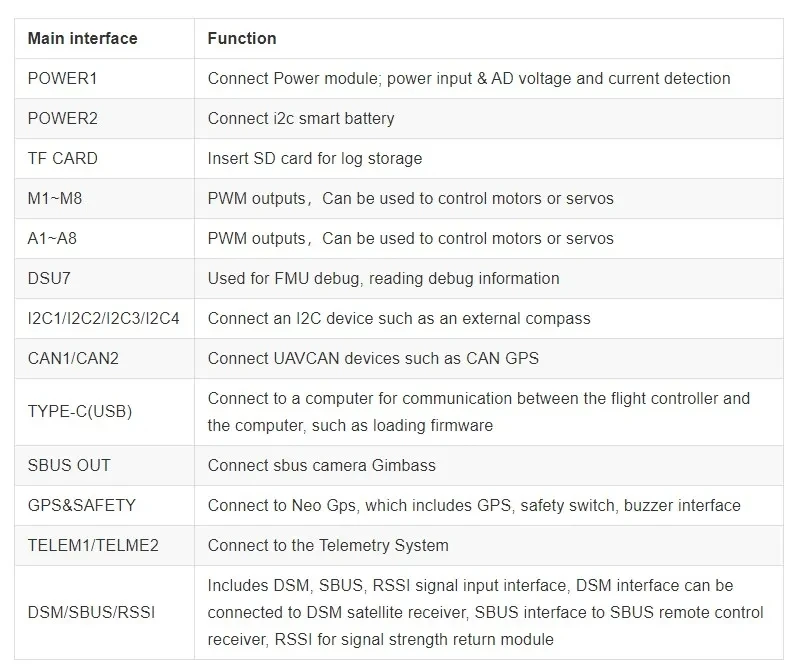Click the TELEM1/TELME2 interface cell

point(93,545)
